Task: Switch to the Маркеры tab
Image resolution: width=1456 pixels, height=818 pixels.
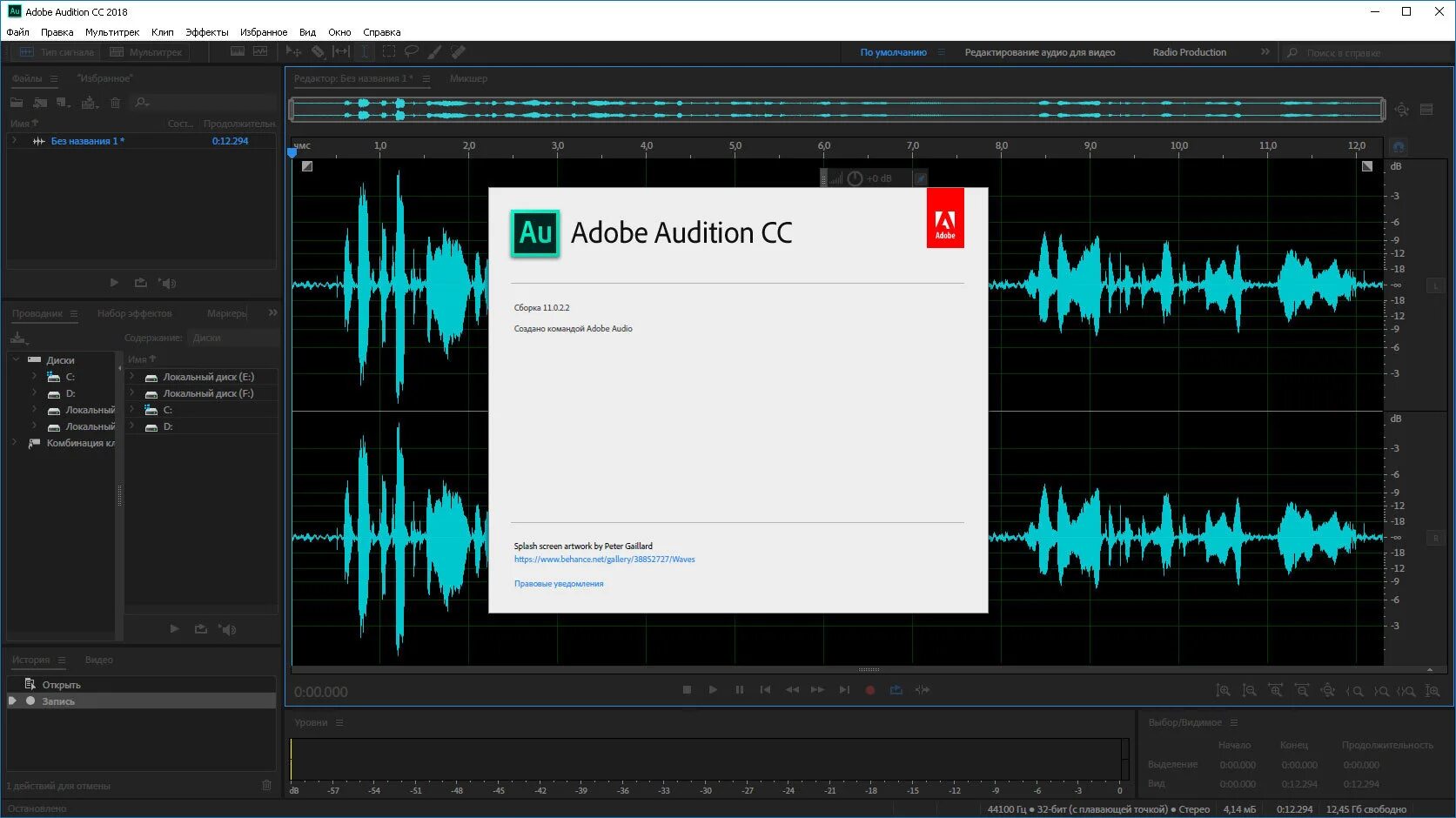Action: click(226, 313)
